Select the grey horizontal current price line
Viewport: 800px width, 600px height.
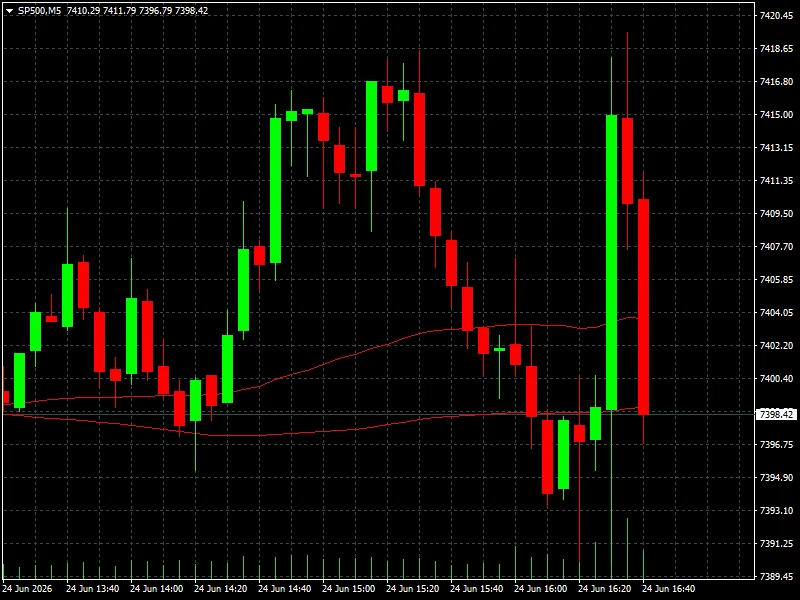(379, 414)
